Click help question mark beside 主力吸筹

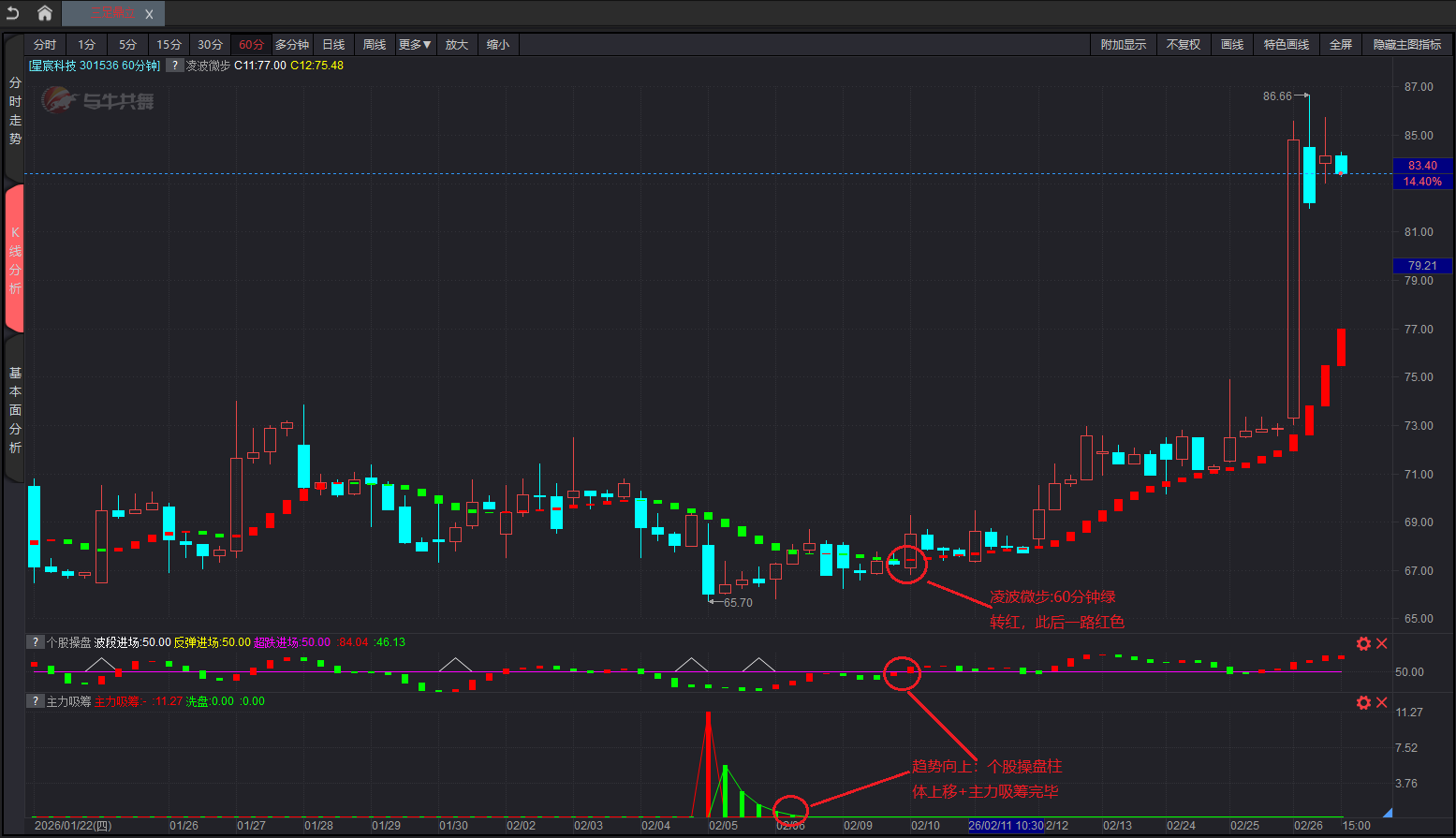35,701
